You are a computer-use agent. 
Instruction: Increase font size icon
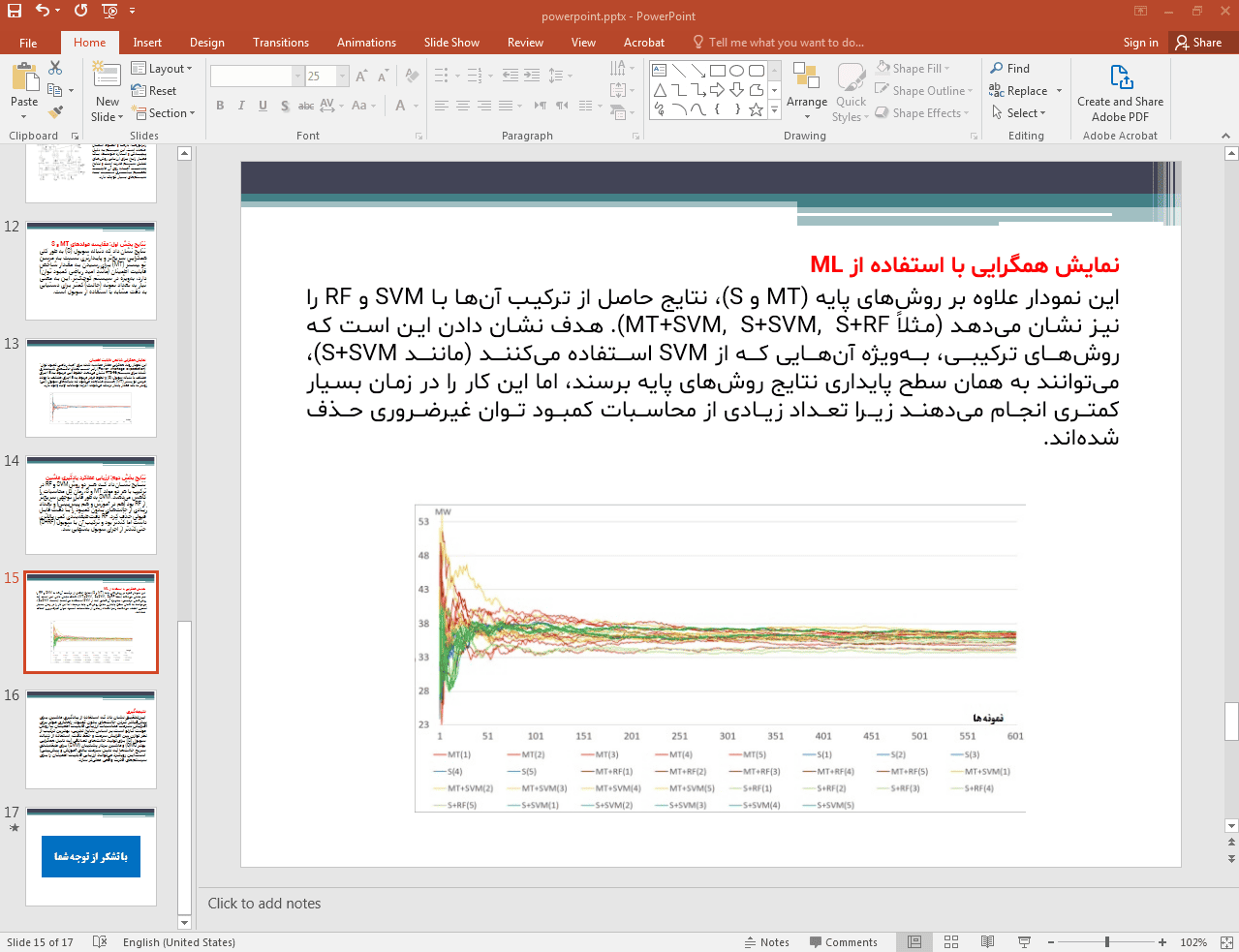[361, 76]
